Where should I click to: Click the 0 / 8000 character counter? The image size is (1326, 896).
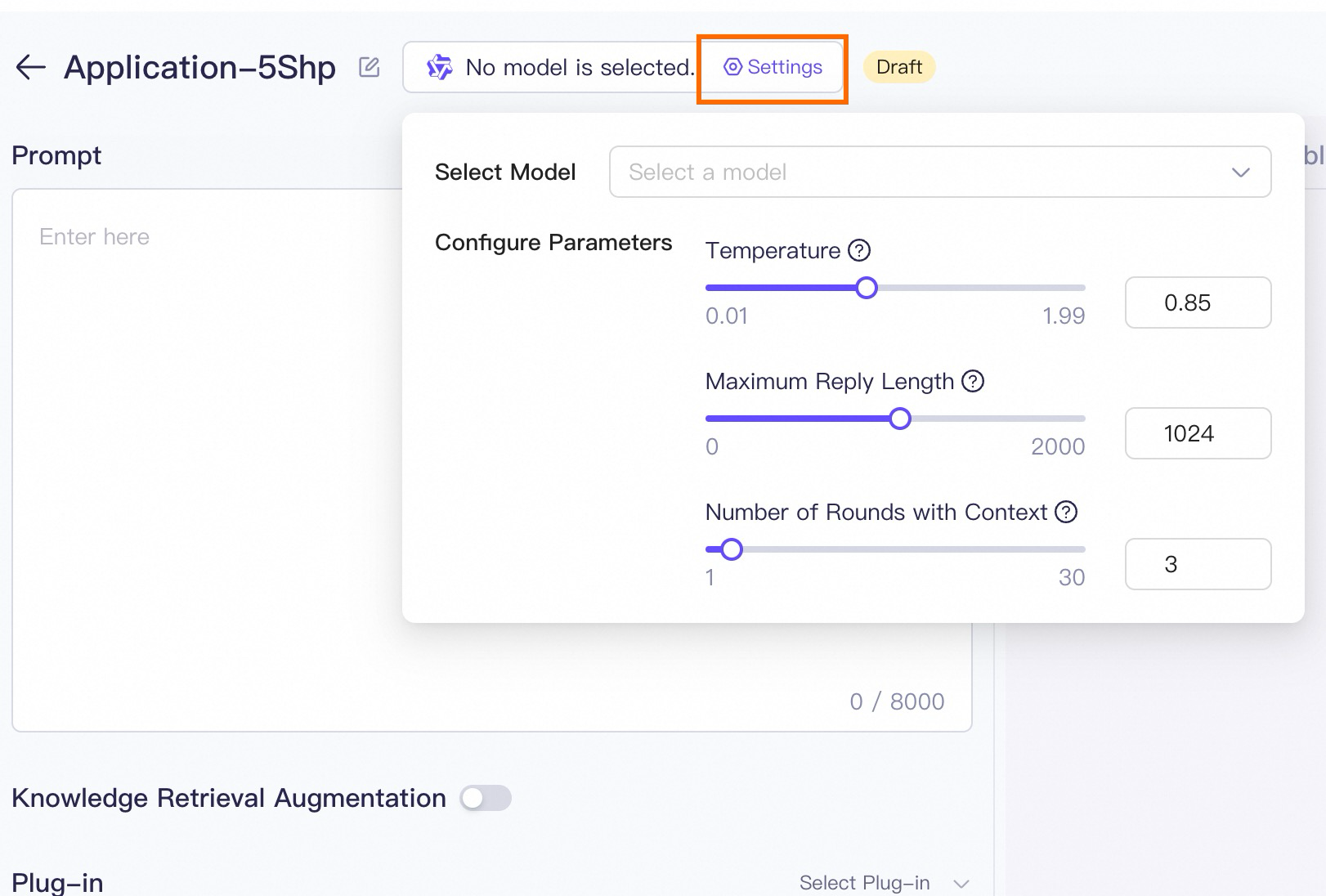(x=897, y=701)
